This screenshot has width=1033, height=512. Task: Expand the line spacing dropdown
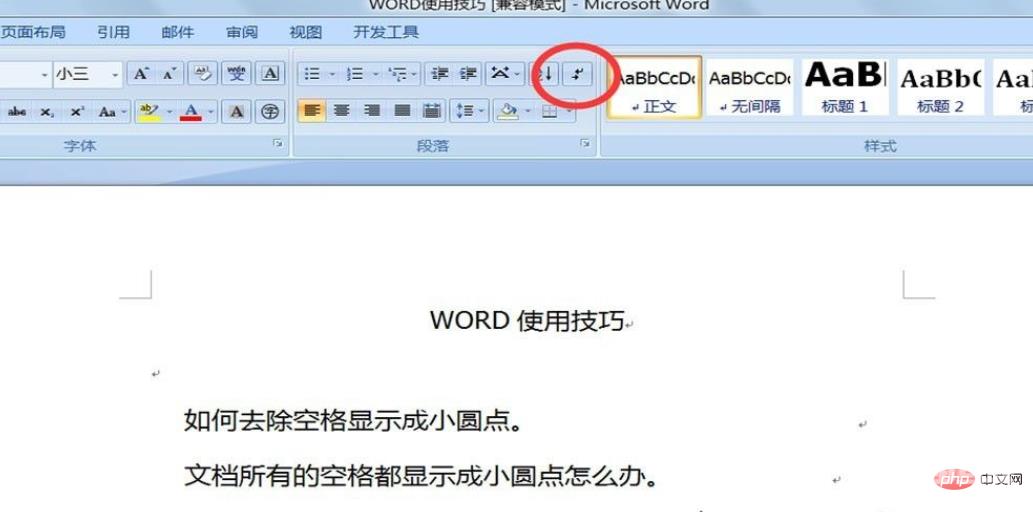pyautogui.click(x=482, y=111)
